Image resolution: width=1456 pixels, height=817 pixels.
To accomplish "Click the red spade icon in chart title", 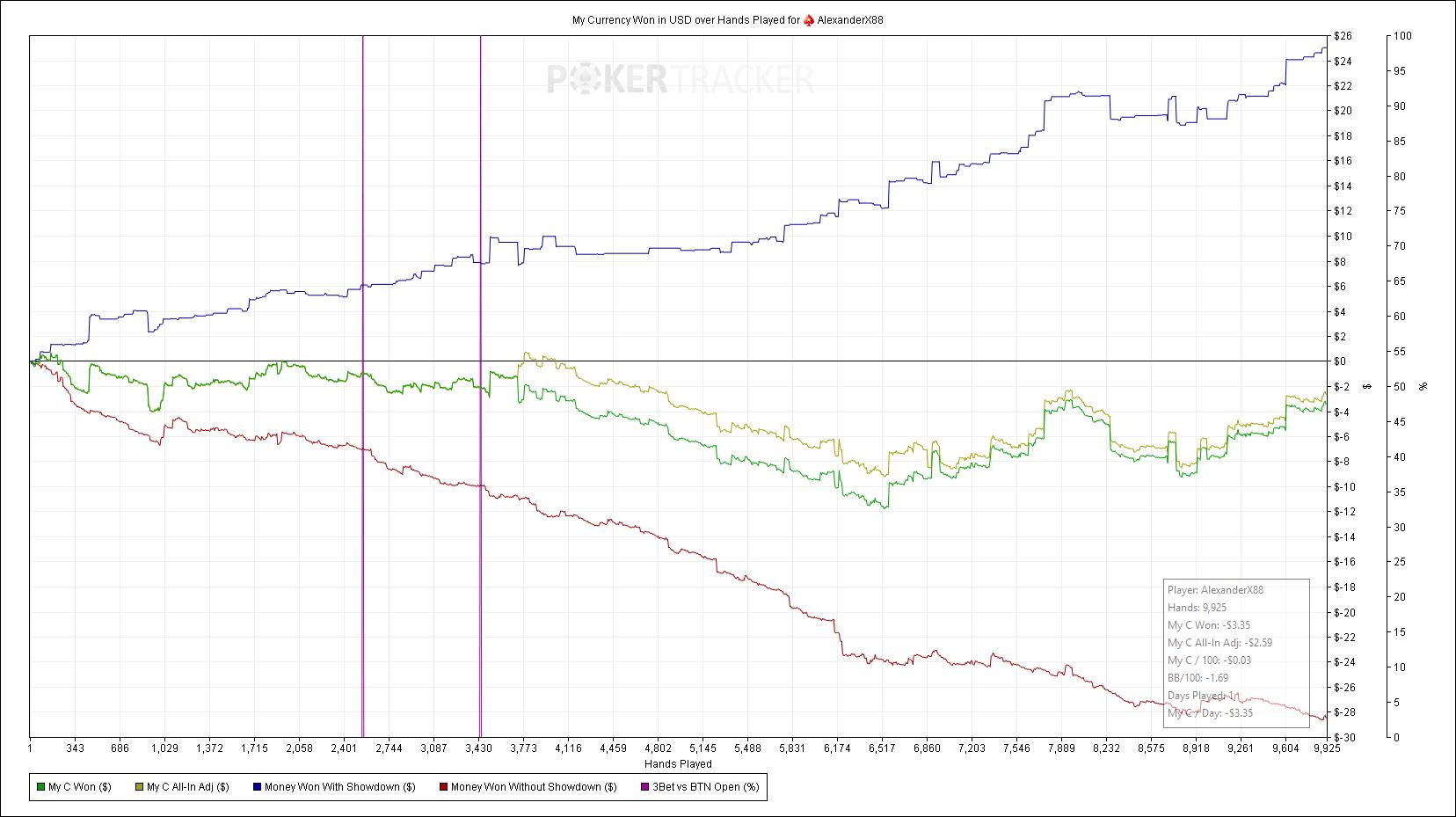I will coord(808,20).
